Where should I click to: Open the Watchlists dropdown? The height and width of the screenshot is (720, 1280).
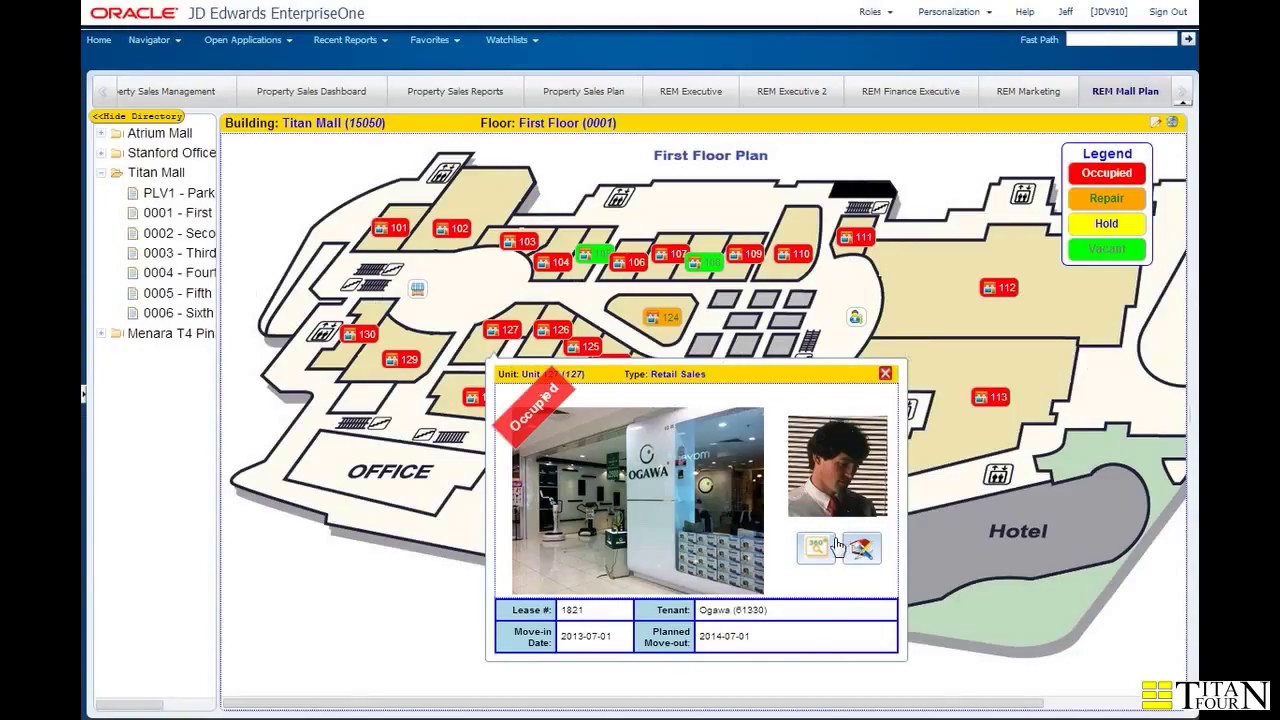(x=512, y=40)
